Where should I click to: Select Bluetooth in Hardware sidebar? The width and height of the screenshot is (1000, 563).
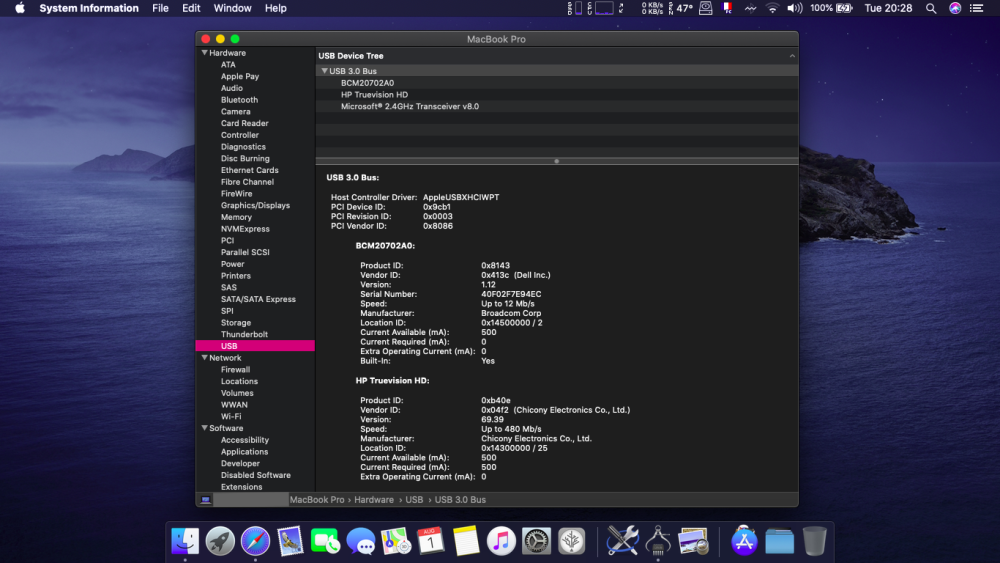pyautogui.click(x=239, y=99)
